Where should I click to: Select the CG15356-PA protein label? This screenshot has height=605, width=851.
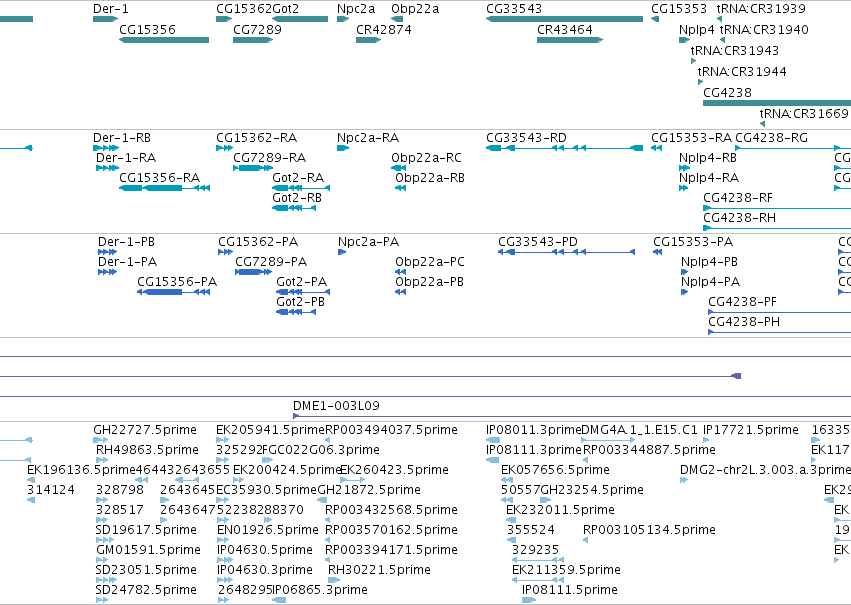(x=177, y=282)
